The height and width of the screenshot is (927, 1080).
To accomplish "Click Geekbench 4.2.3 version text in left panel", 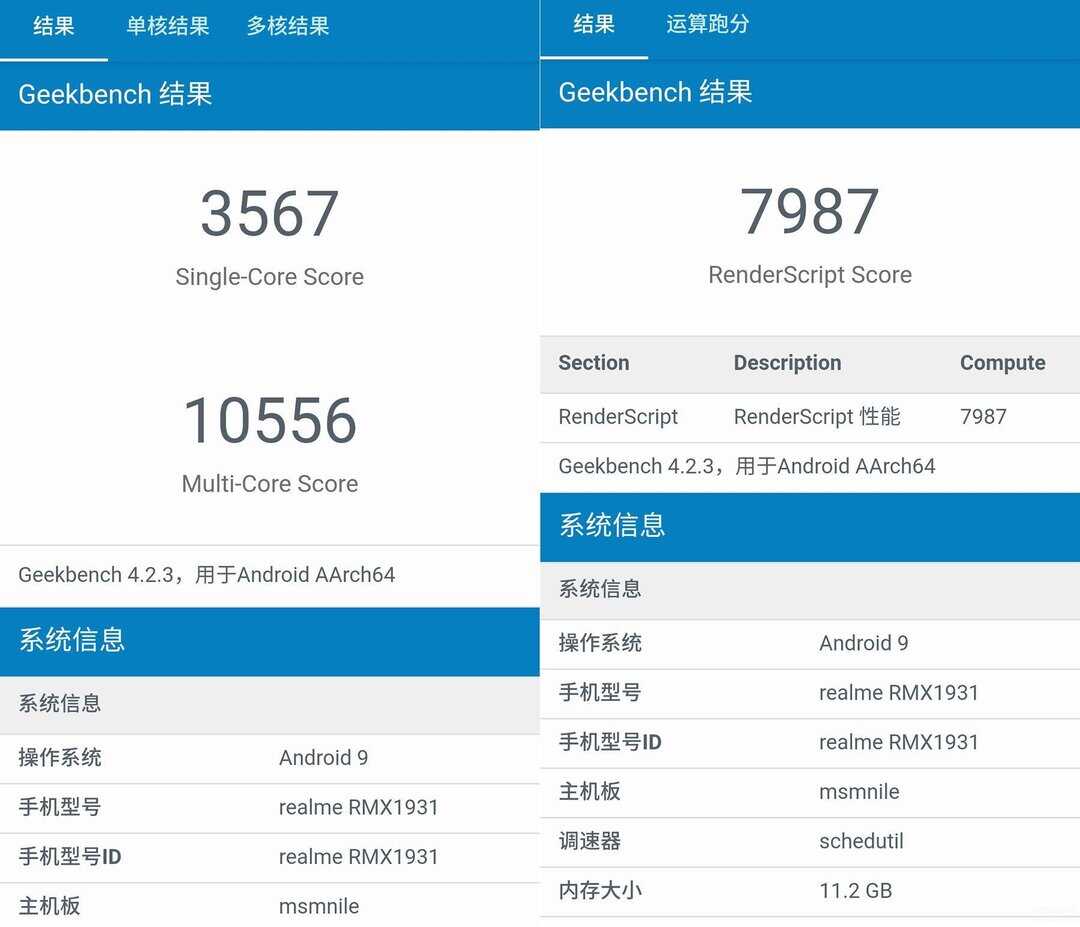I will (207, 574).
